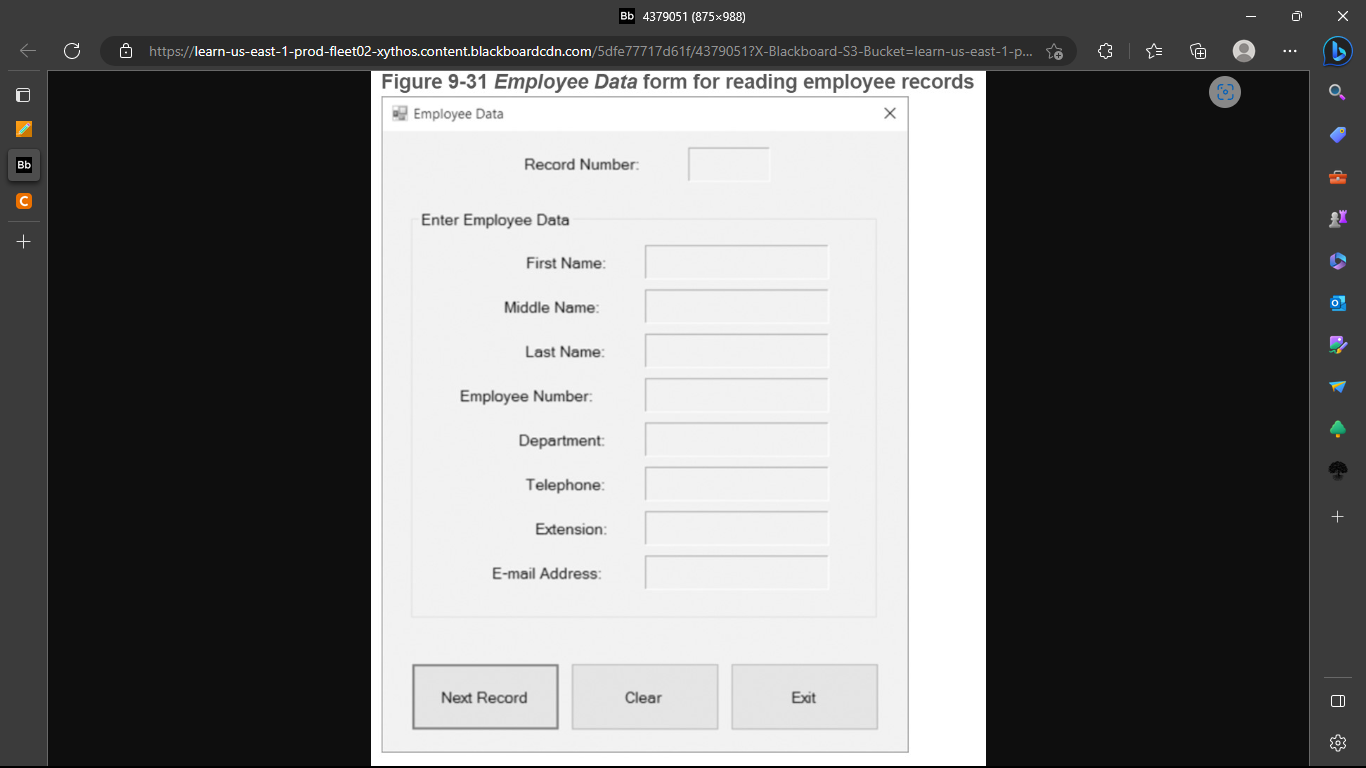Open the Extensions puzzle icon
1366x768 pixels.
(1104, 51)
